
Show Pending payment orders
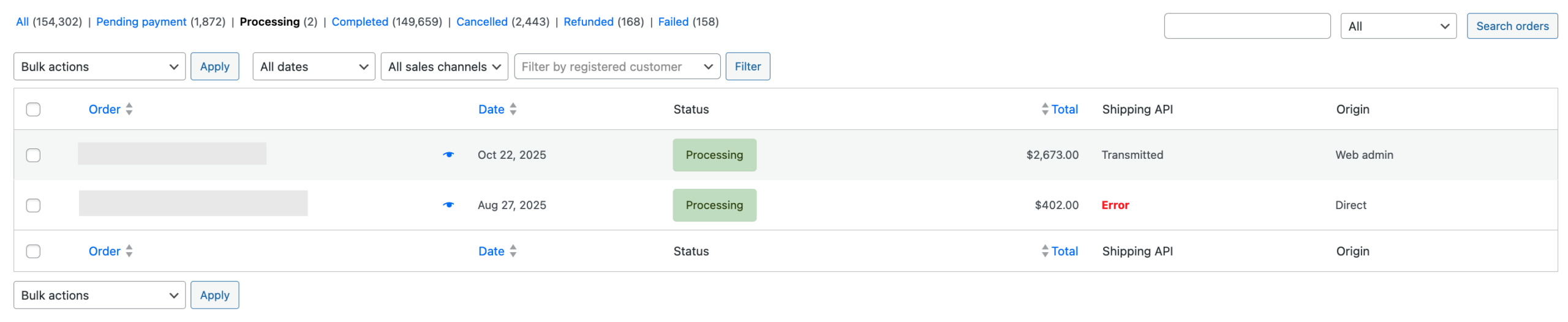tap(141, 22)
